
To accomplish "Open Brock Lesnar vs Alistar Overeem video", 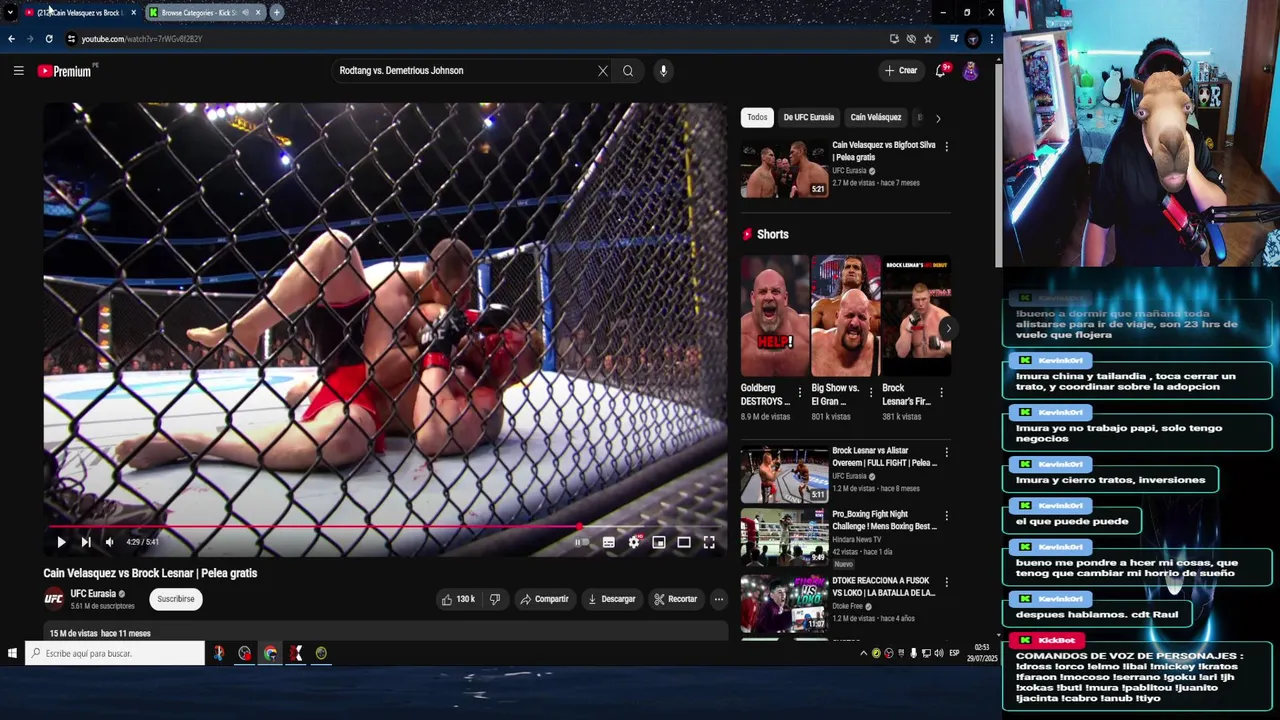I will click(784, 475).
